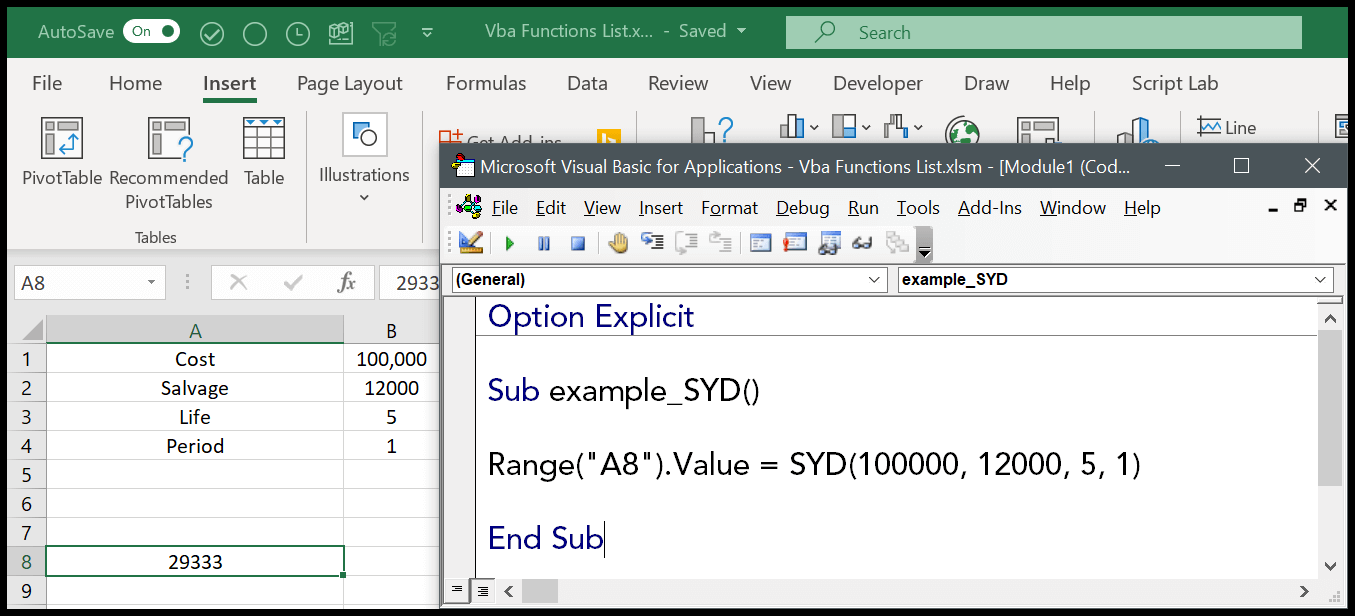Run the example_SYD macro with the green Run button
Viewport: 1355px width, 616px height.
(510, 242)
